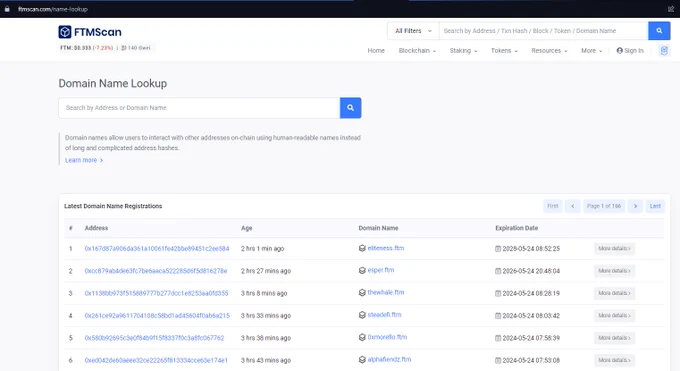Click the '2 hrs 1 min ago' age cell
Image resolution: width=680 pixels, height=371 pixels.
(x=262, y=249)
